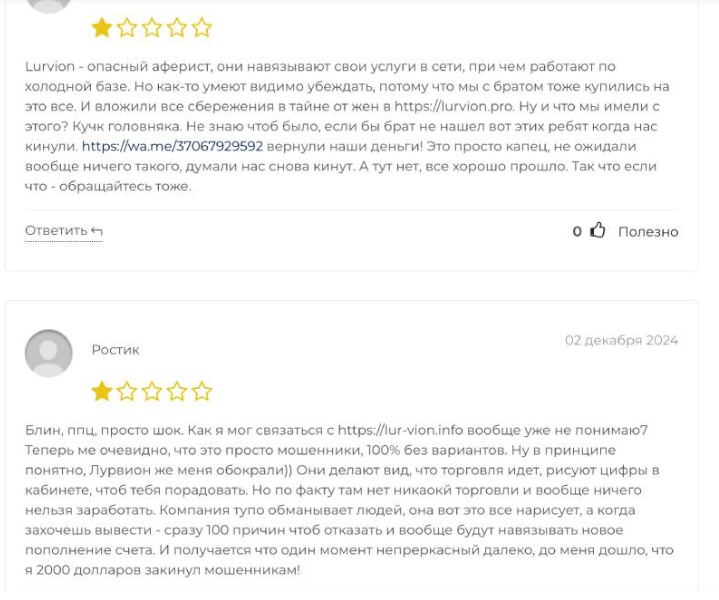This screenshot has height=600, width=719.
Task: Click the reply arrow icon next to Ответить
Action: coord(97,231)
